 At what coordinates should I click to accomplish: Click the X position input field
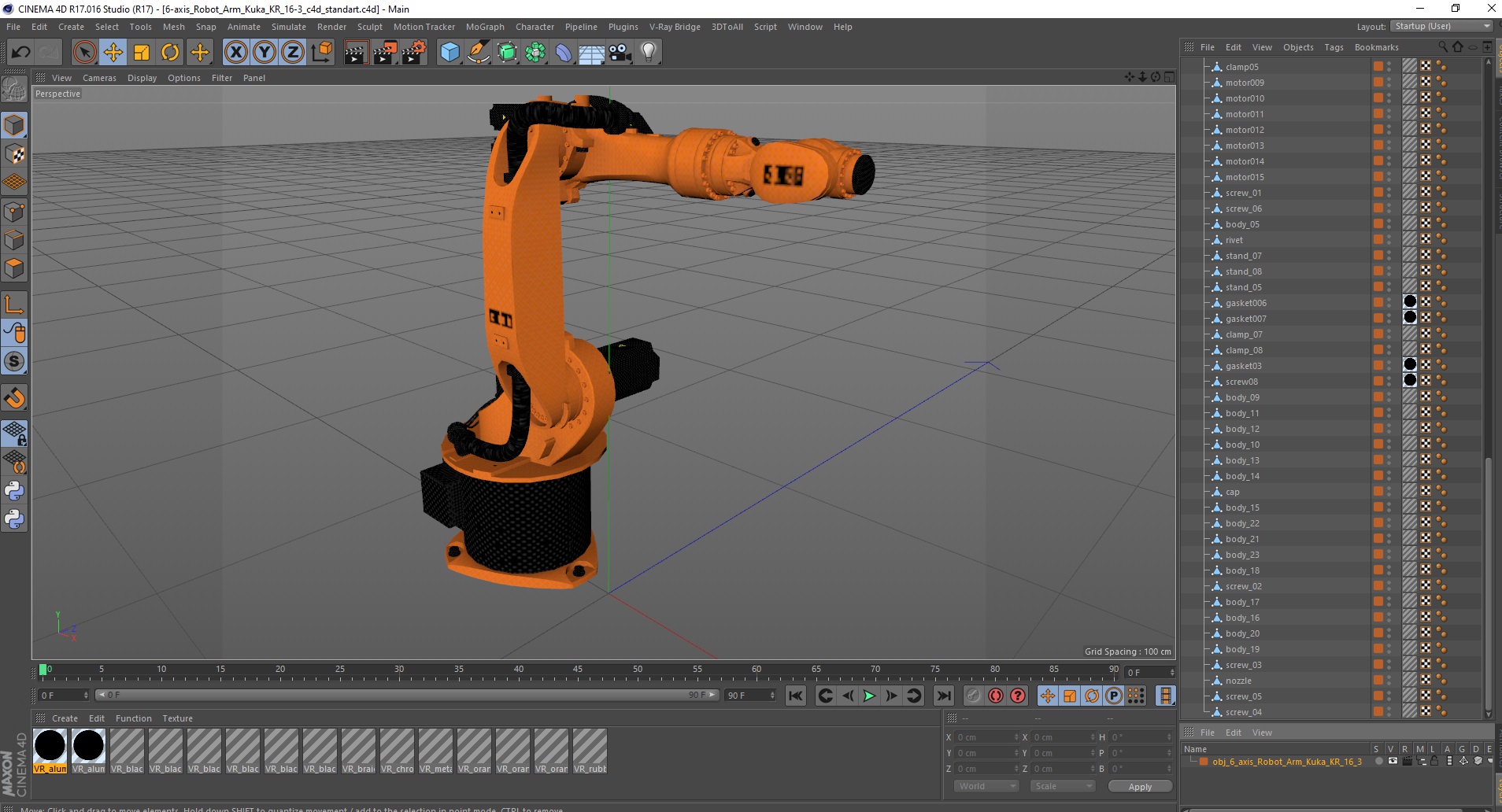pyautogui.click(x=987, y=737)
